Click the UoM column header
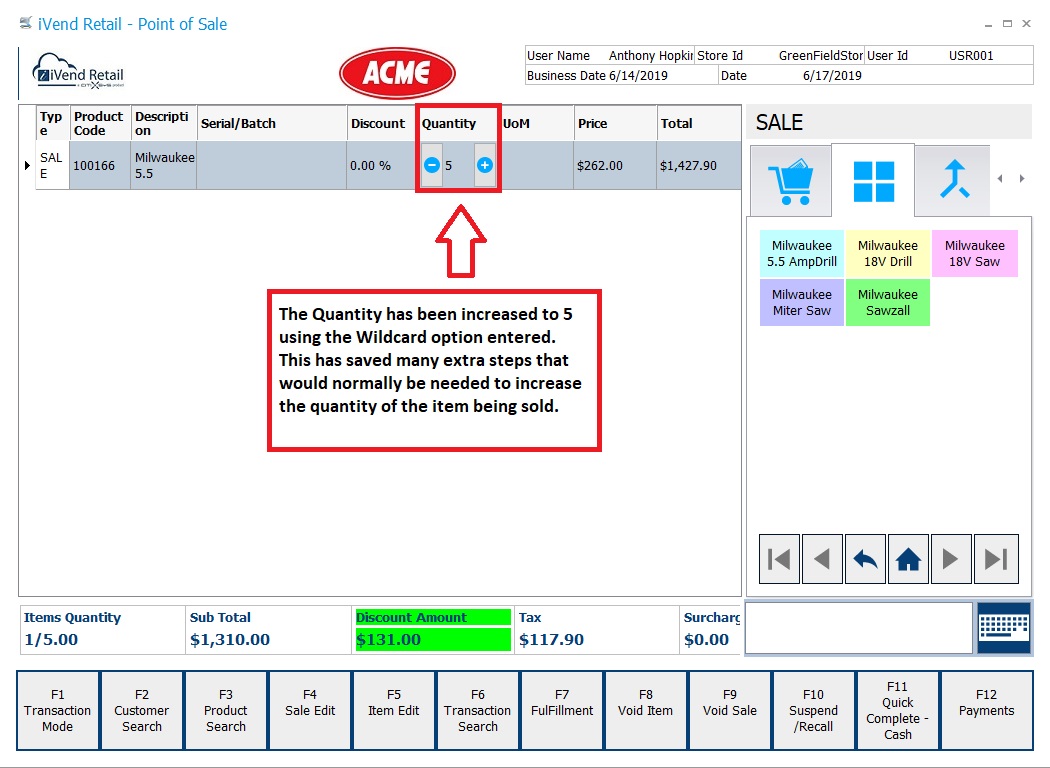 [536, 123]
